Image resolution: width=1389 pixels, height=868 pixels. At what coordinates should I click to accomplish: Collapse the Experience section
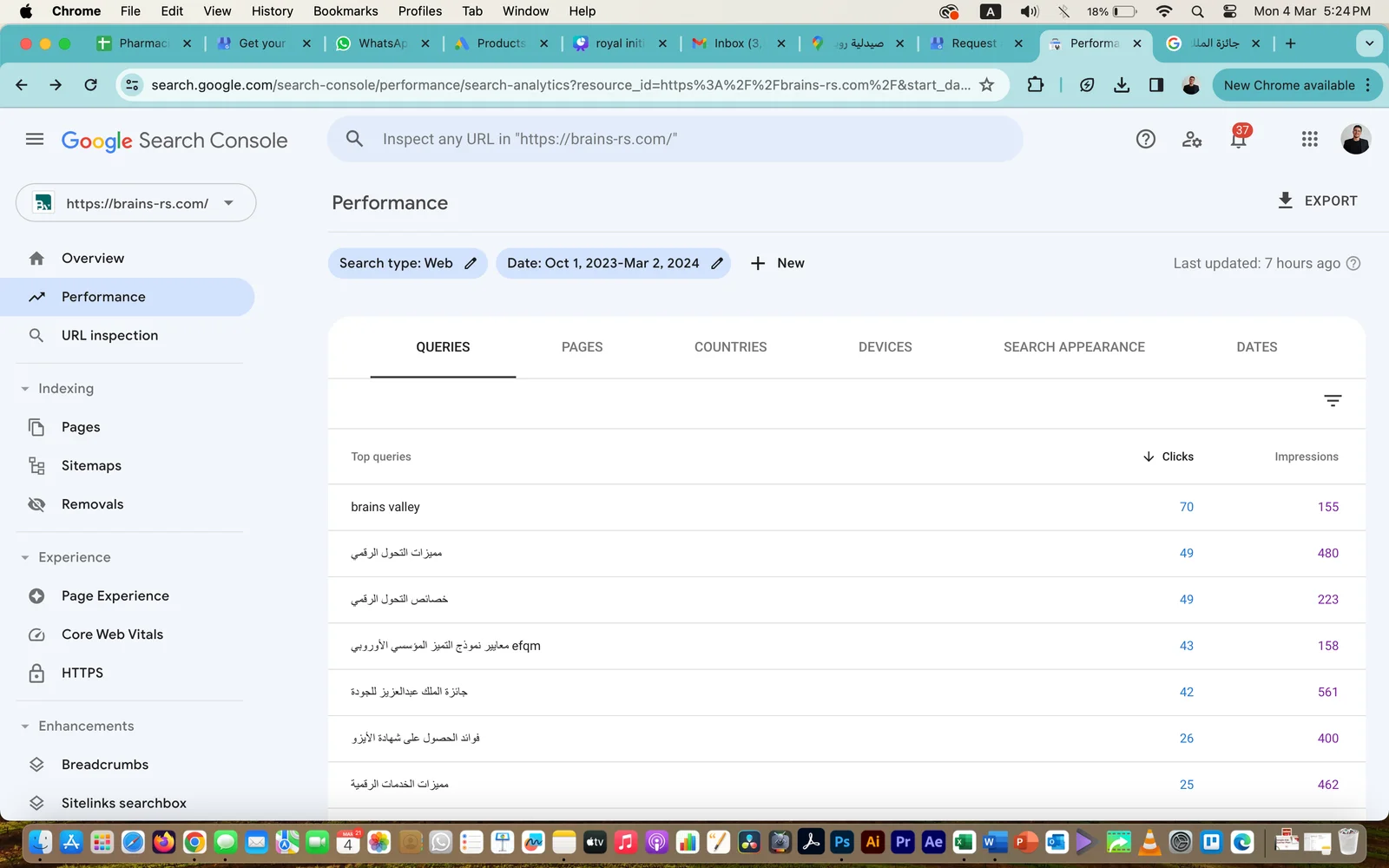coord(25,557)
